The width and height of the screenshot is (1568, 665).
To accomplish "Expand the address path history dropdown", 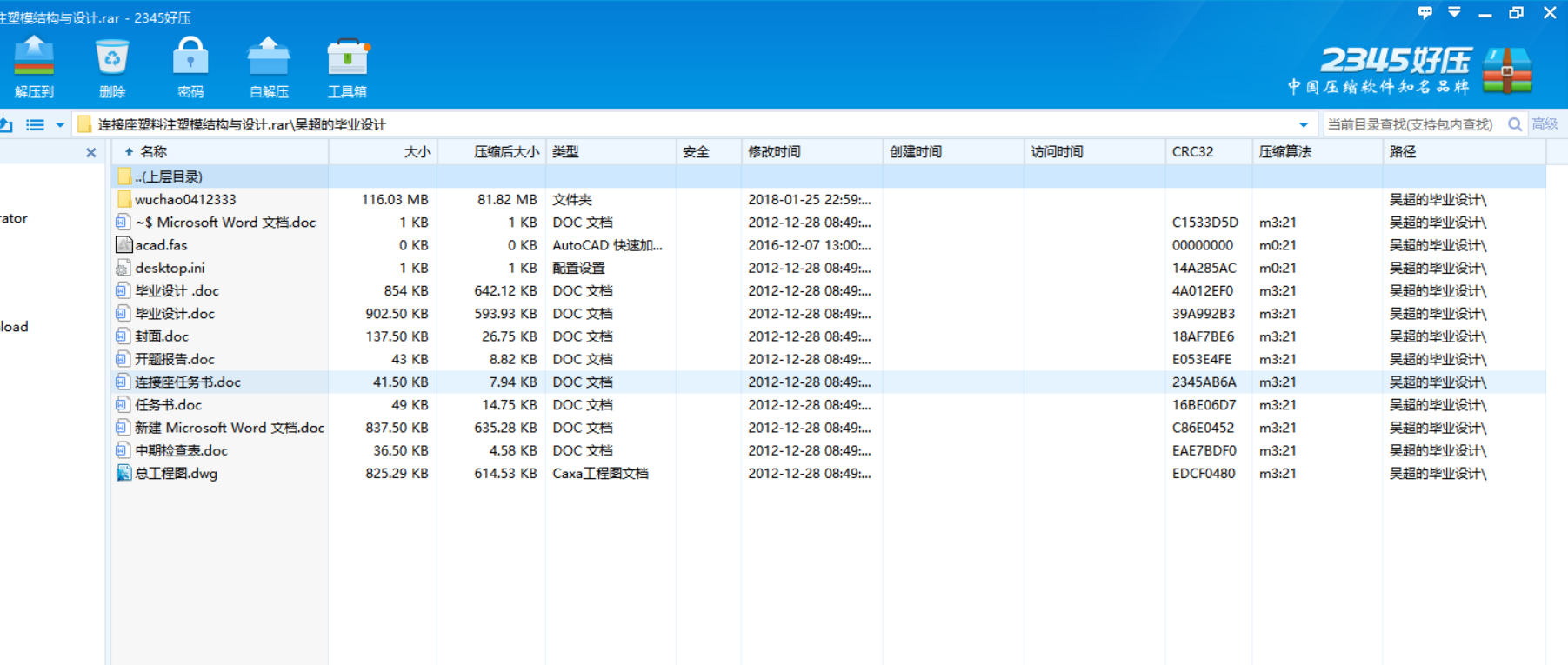I will 1303,125.
